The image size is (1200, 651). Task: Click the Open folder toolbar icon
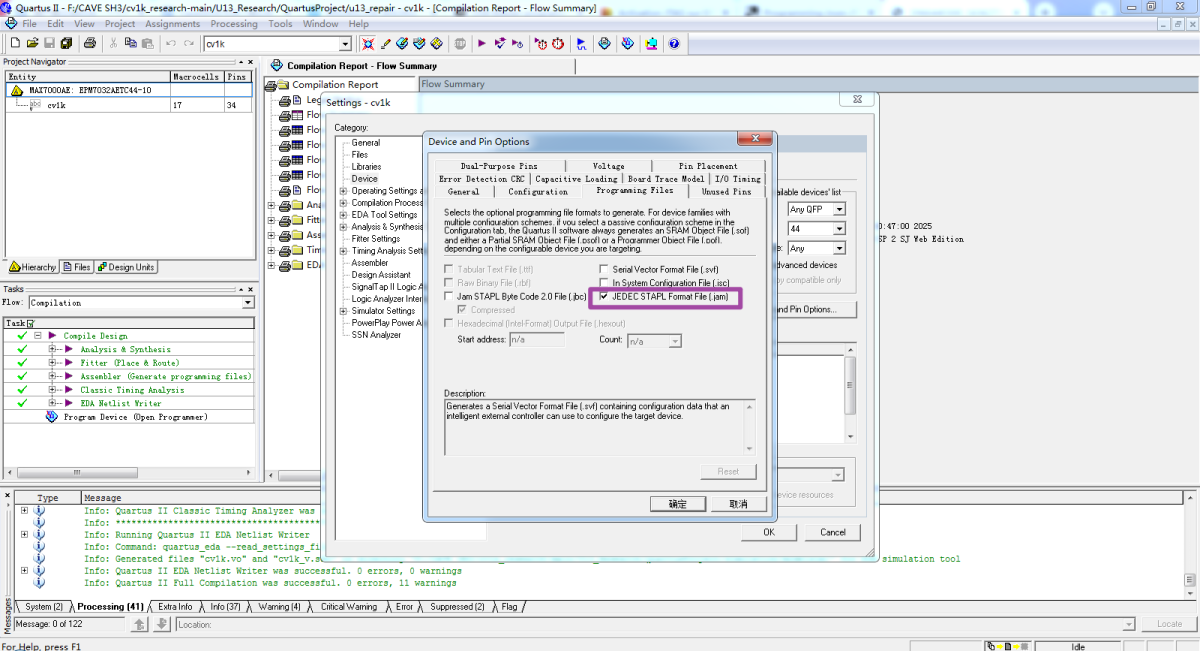click(x=33, y=44)
